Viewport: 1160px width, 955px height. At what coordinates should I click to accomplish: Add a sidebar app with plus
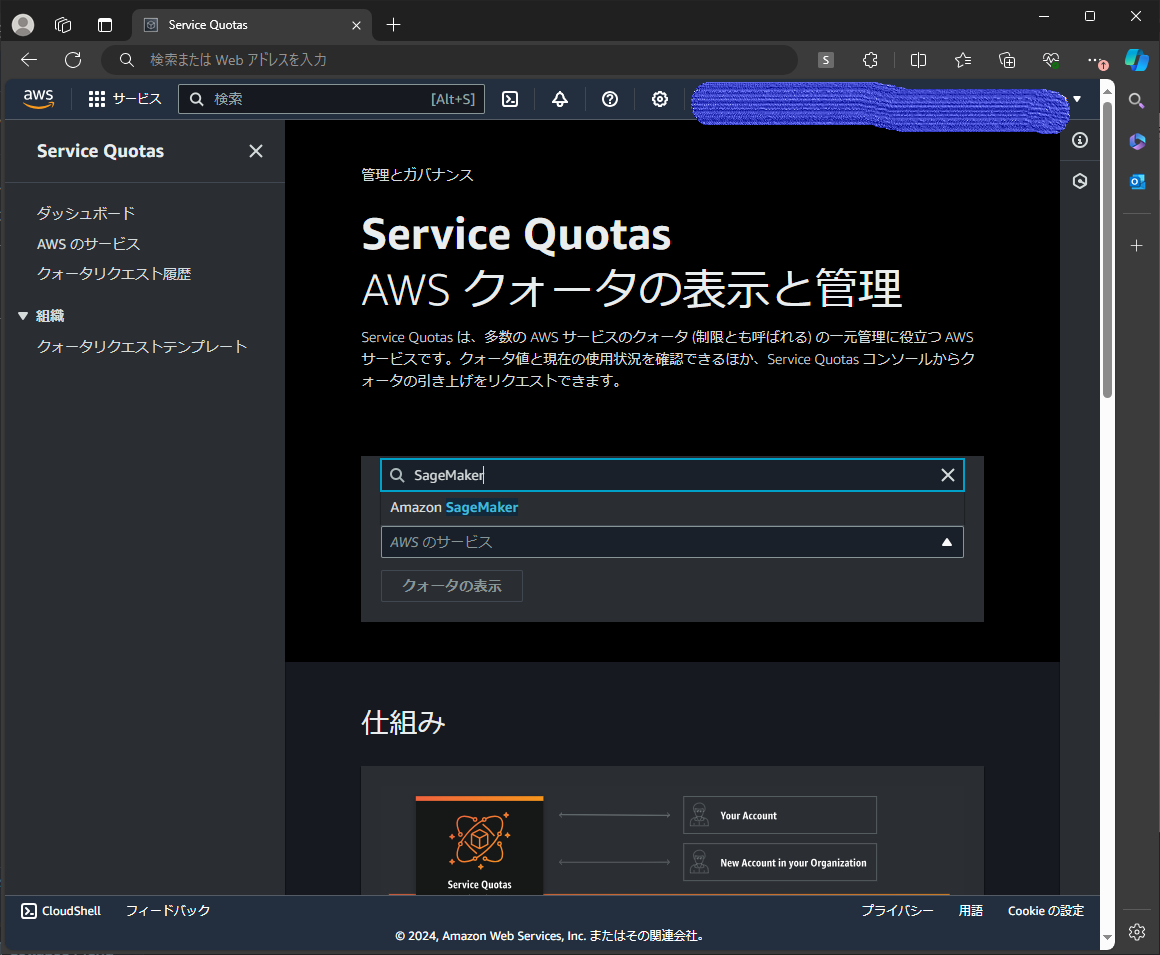point(1137,246)
